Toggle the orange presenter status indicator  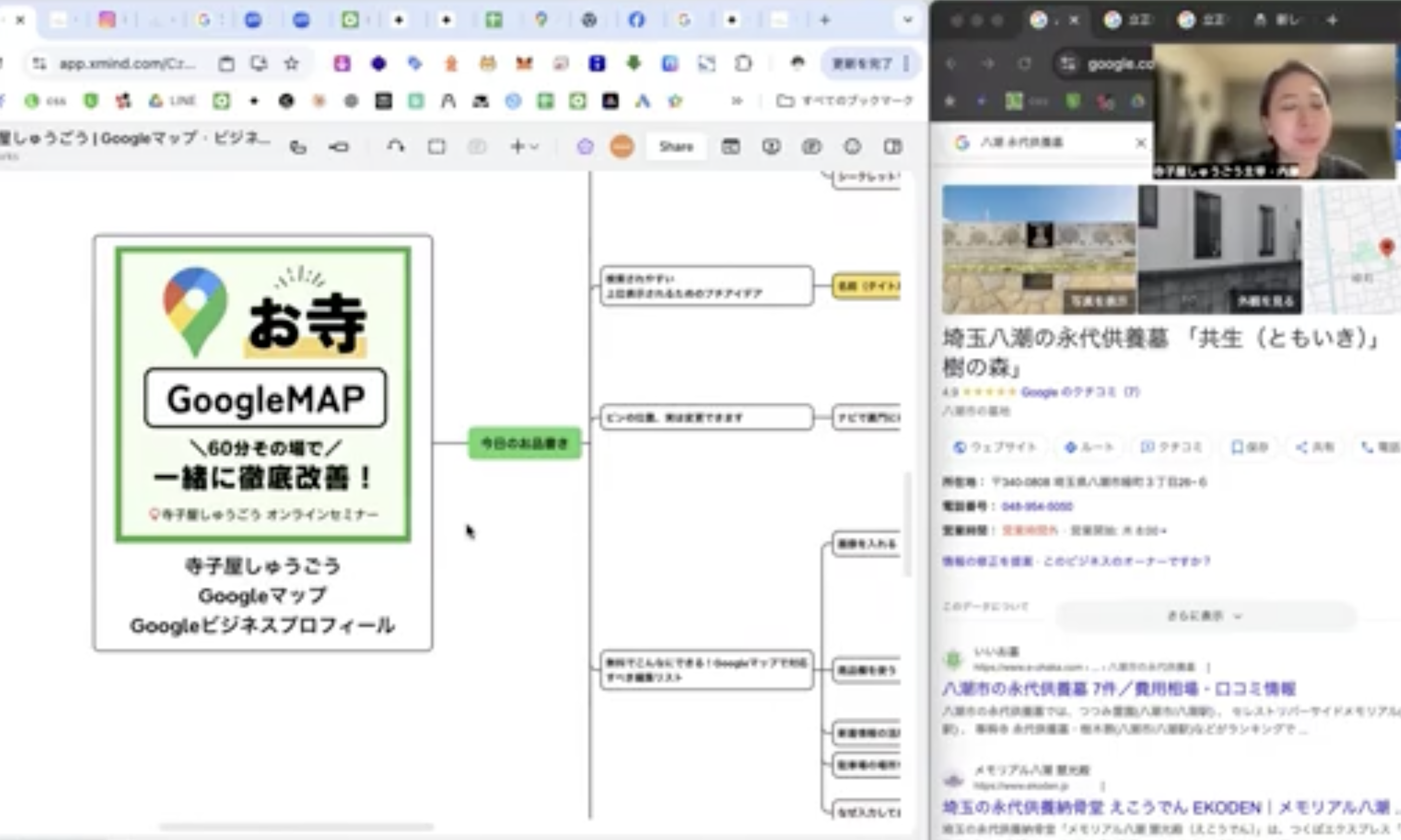622,146
